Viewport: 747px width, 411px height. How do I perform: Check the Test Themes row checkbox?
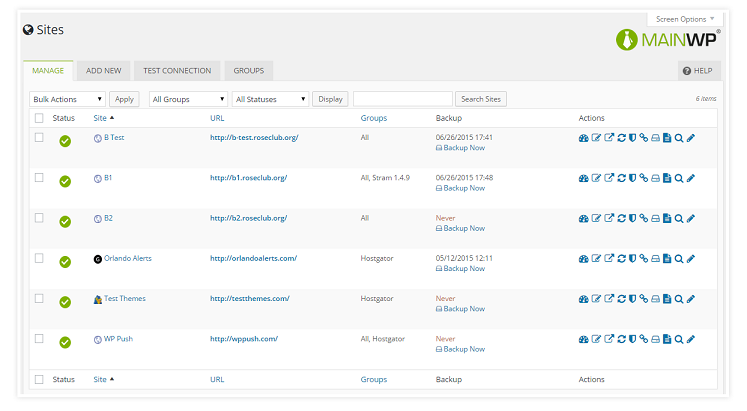(39, 299)
